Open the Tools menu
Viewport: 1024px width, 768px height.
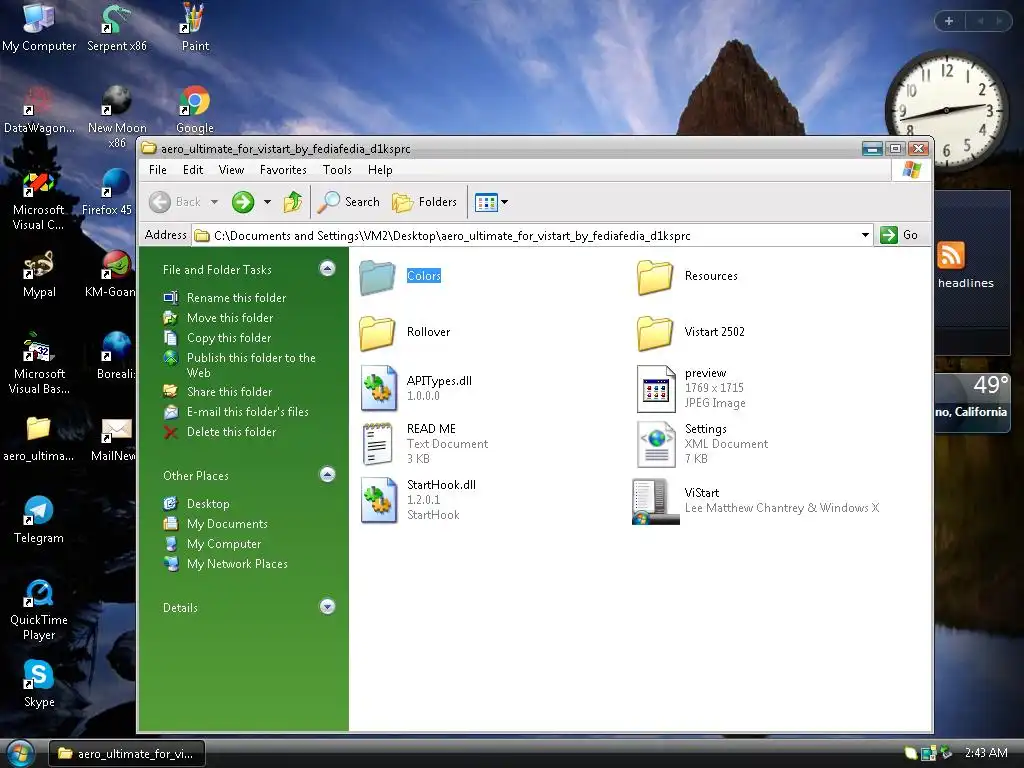(337, 170)
